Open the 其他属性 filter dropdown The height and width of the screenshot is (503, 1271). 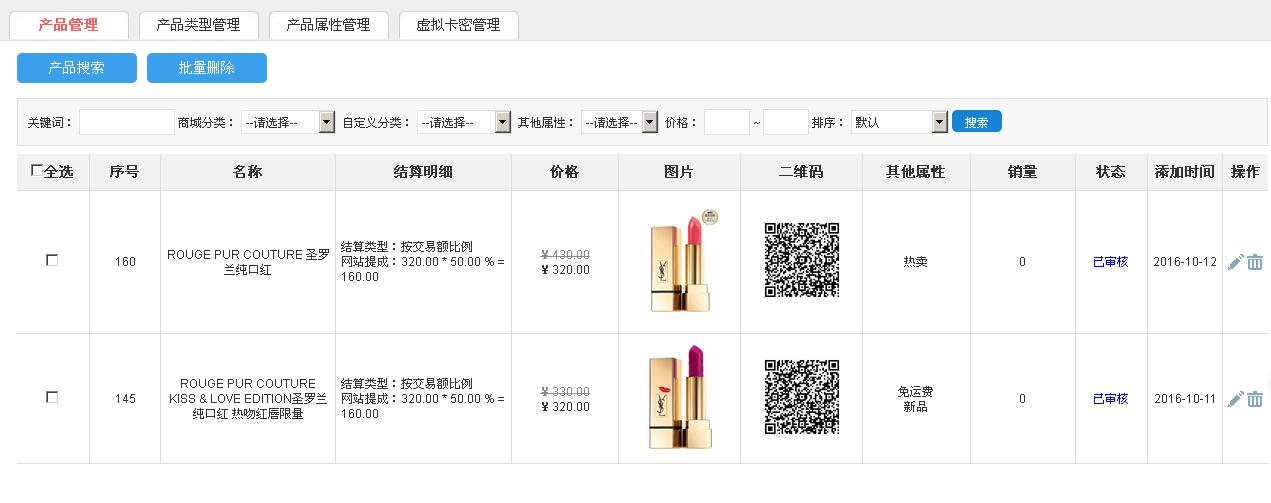(x=619, y=122)
